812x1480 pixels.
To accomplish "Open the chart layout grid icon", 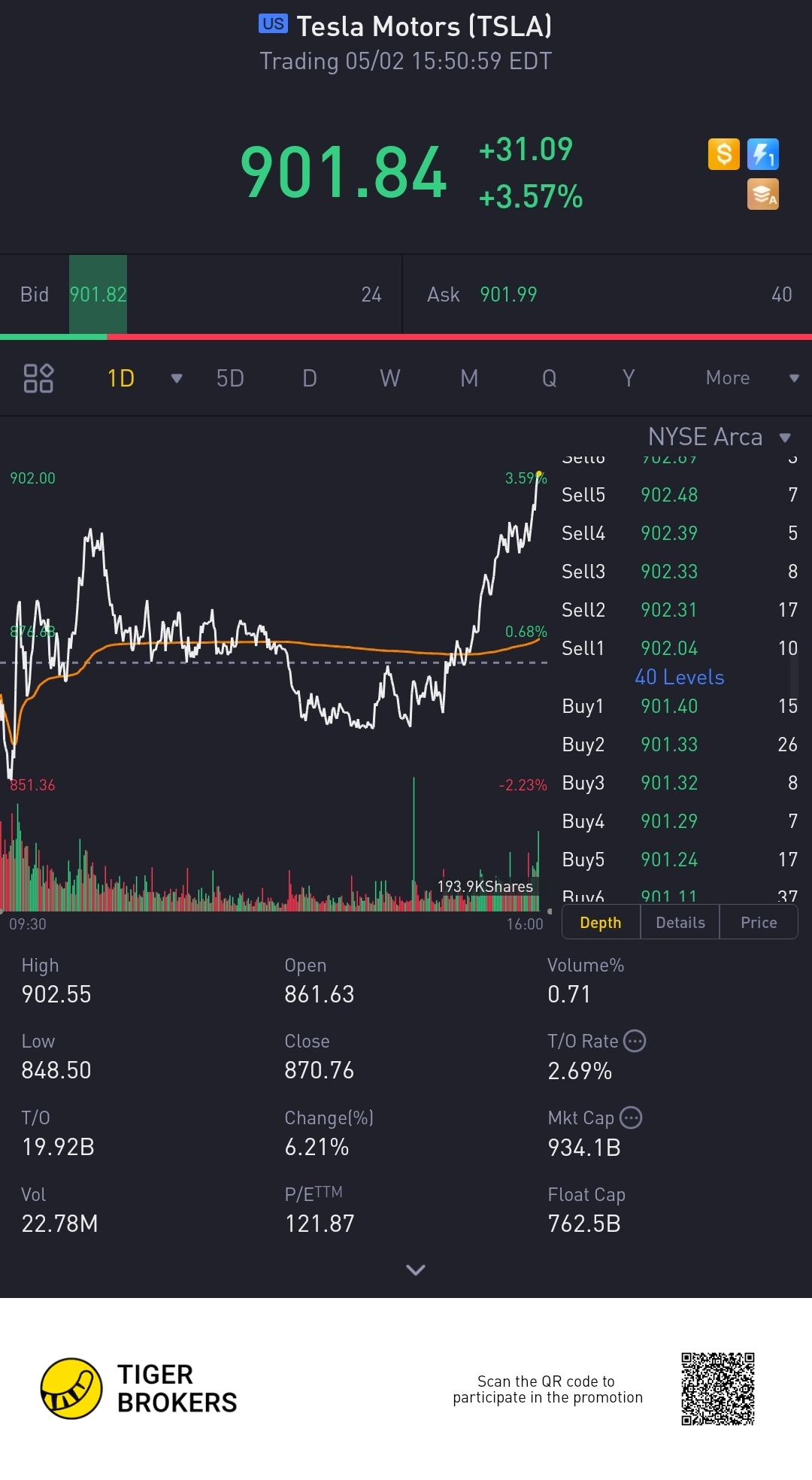I will coord(38,378).
